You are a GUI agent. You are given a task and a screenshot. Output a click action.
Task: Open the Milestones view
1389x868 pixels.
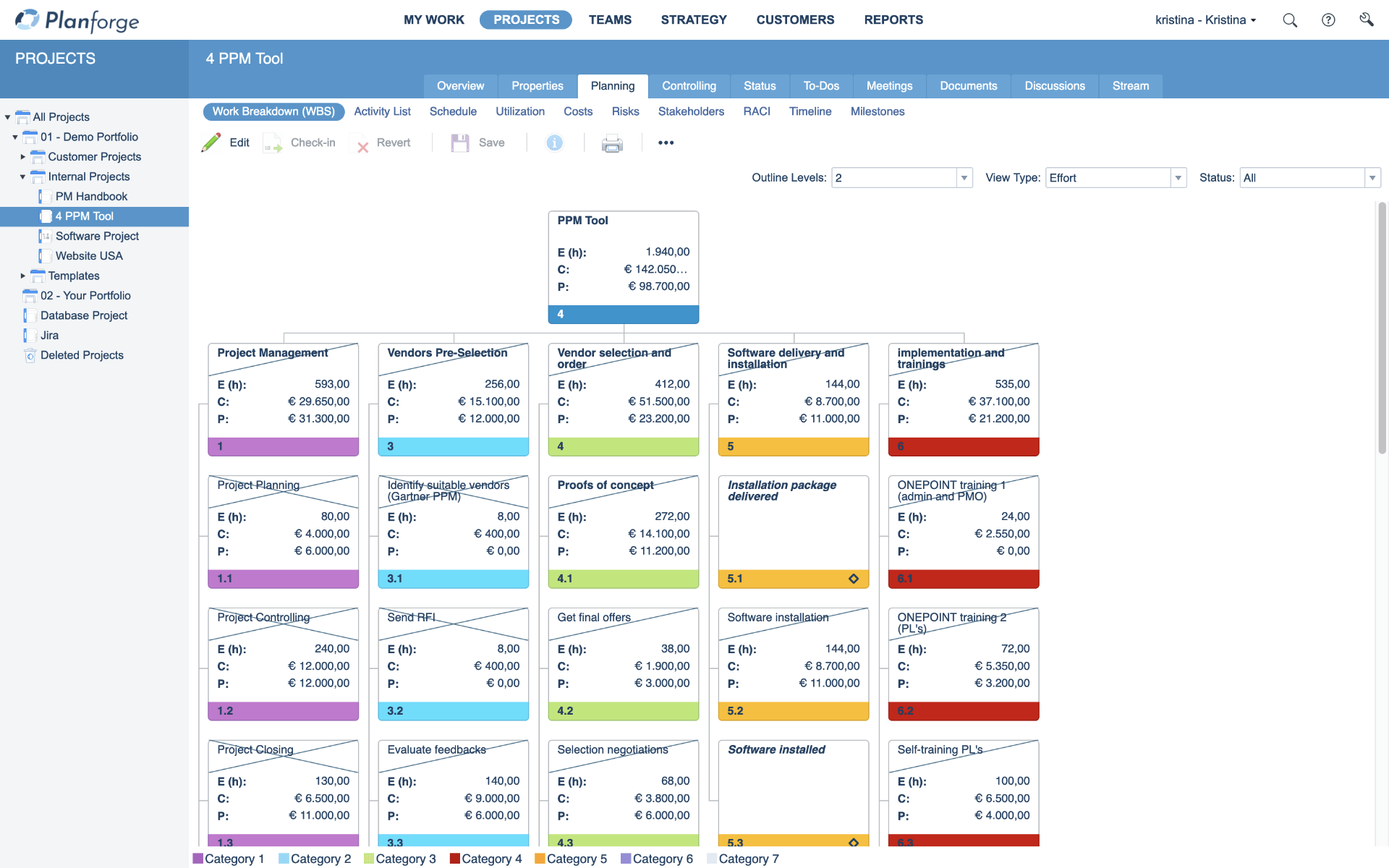point(877,111)
